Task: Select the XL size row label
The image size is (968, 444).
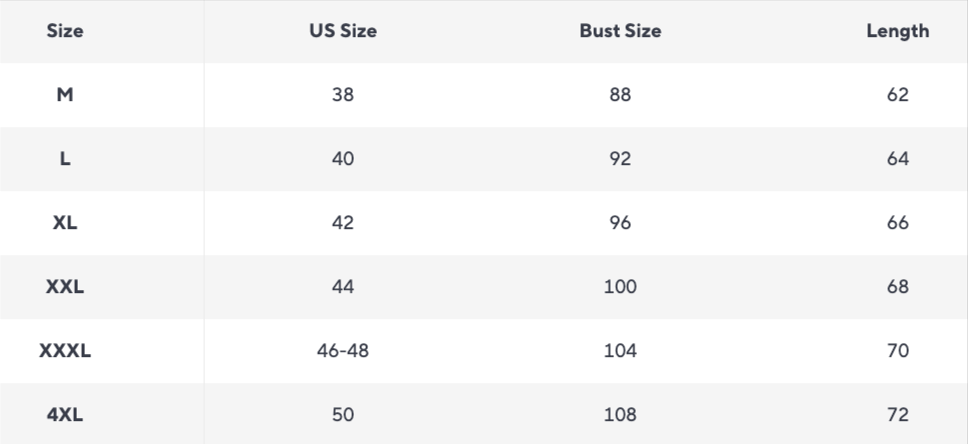Action: pyautogui.click(x=65, y=223)
